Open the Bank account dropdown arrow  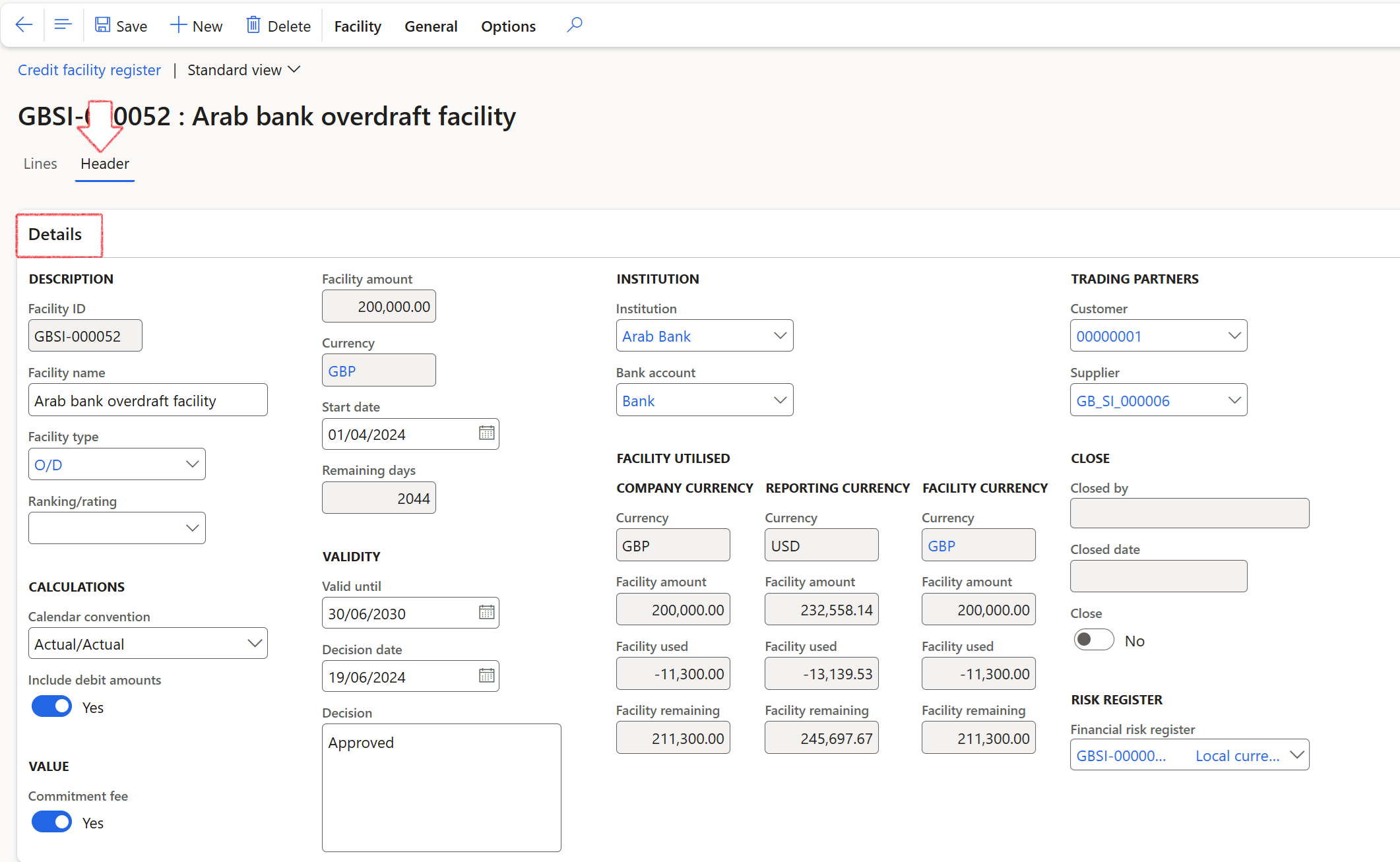click(x=780, y=400)
